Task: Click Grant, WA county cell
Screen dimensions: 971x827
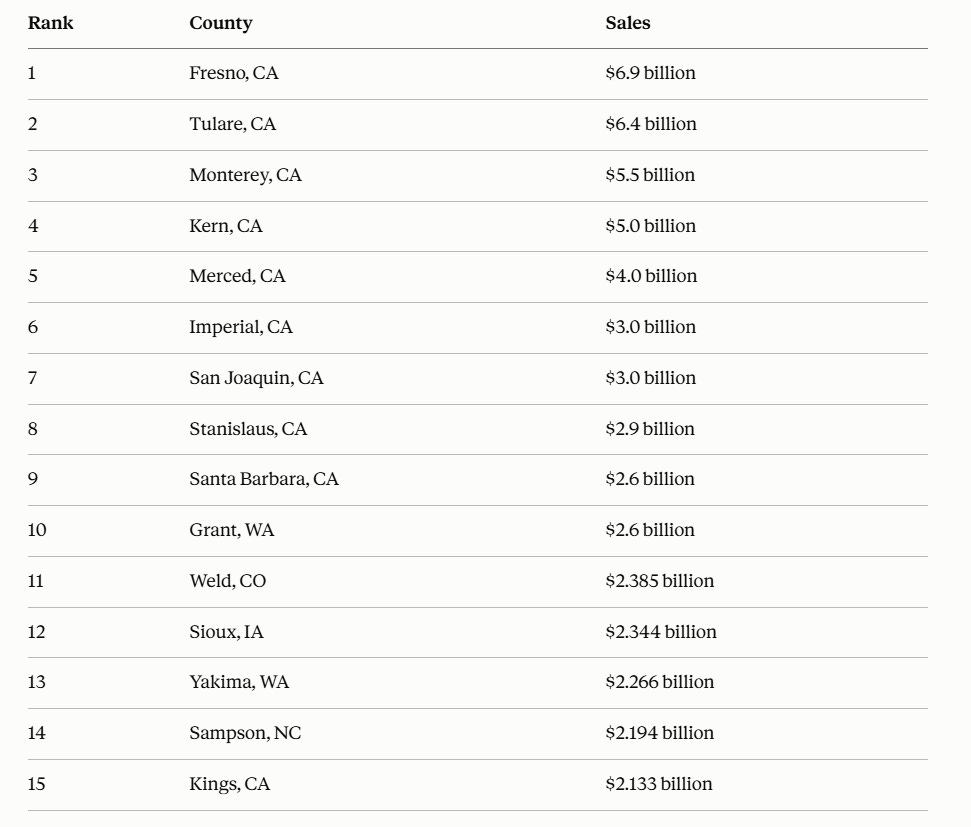Action: point(231,530)
